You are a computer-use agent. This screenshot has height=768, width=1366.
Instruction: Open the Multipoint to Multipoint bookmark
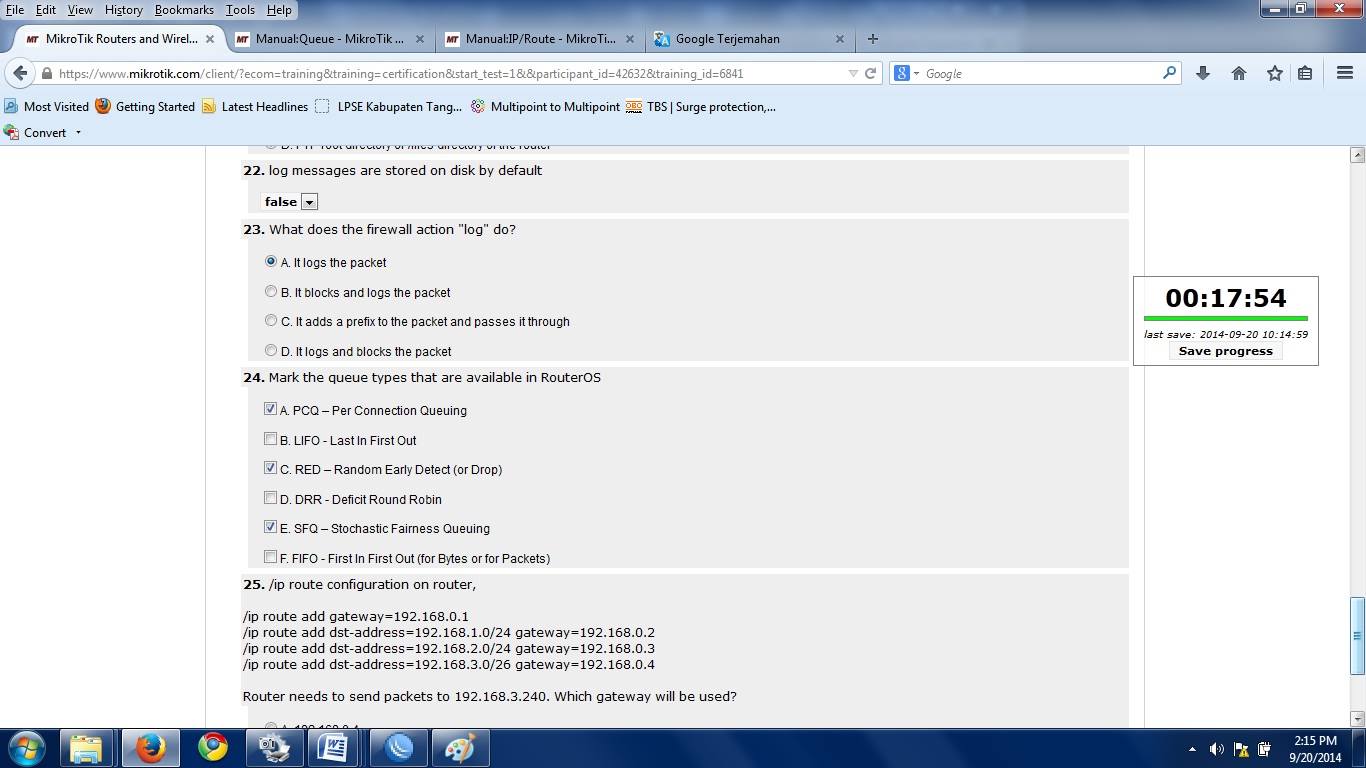545,107
